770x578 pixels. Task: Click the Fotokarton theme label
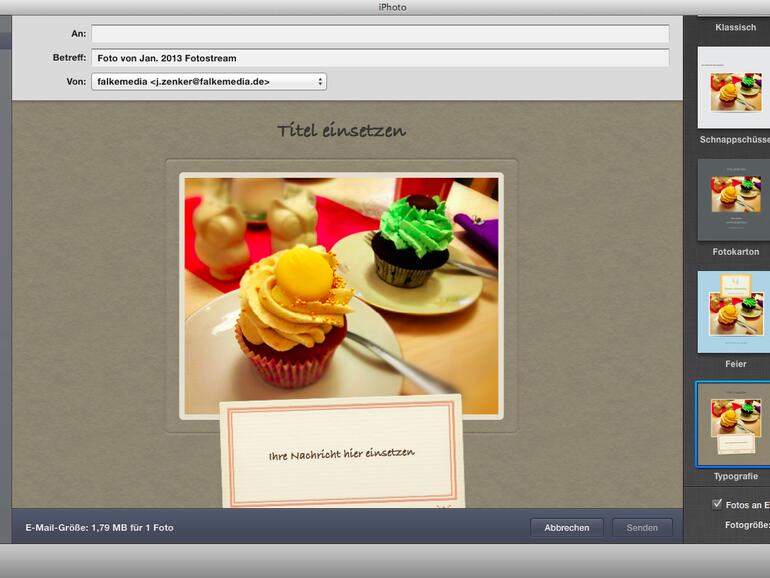pos(736,252)
